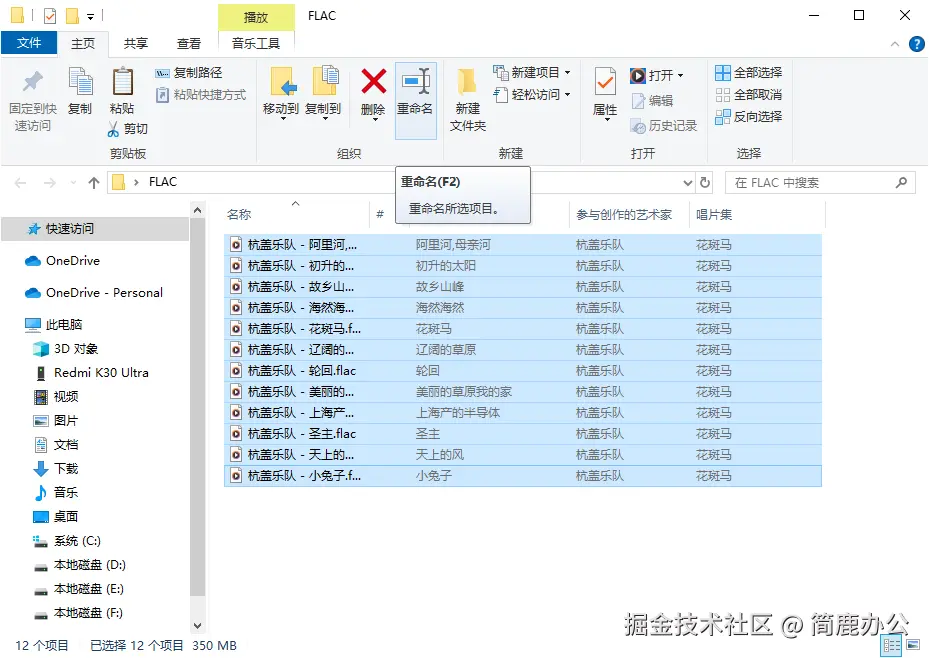Image resolution: width=929 pixels, height=658 pixels.
Task: Click the sidebar scrollbar up arrow
Action: [198, 210]
